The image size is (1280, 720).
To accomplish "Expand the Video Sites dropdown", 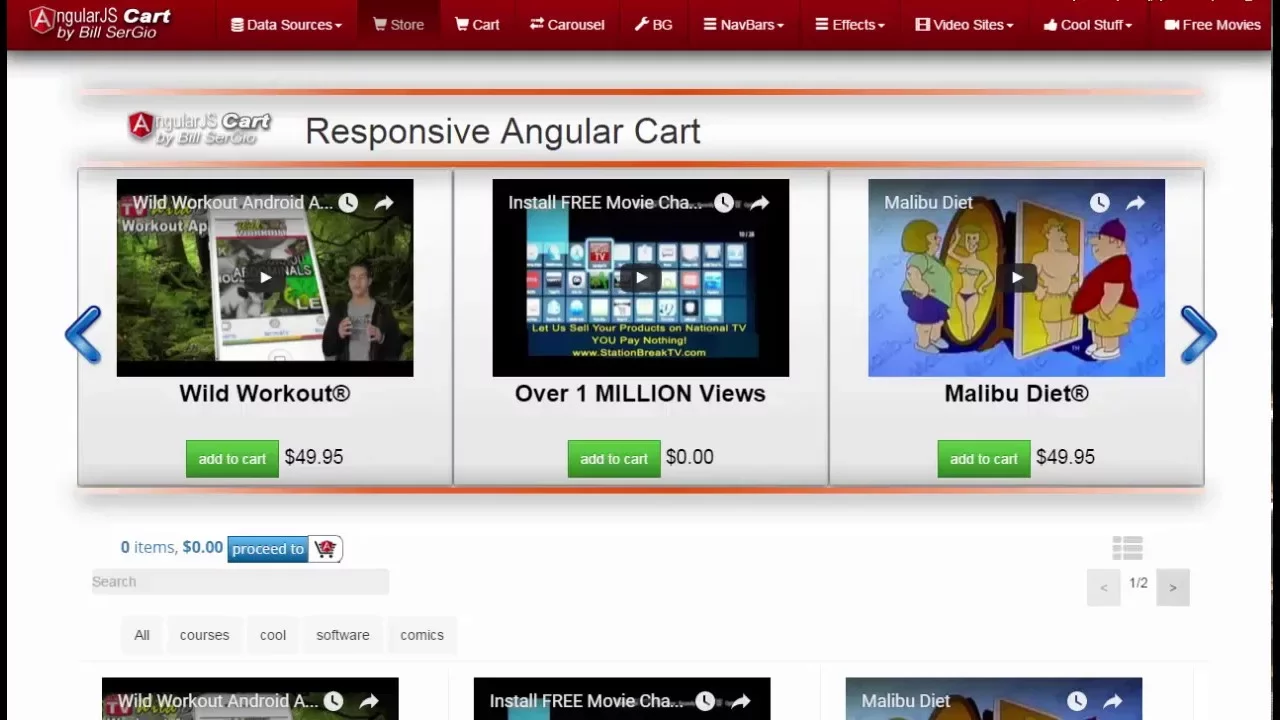I will pyautogui.click(x=964, y=24).
